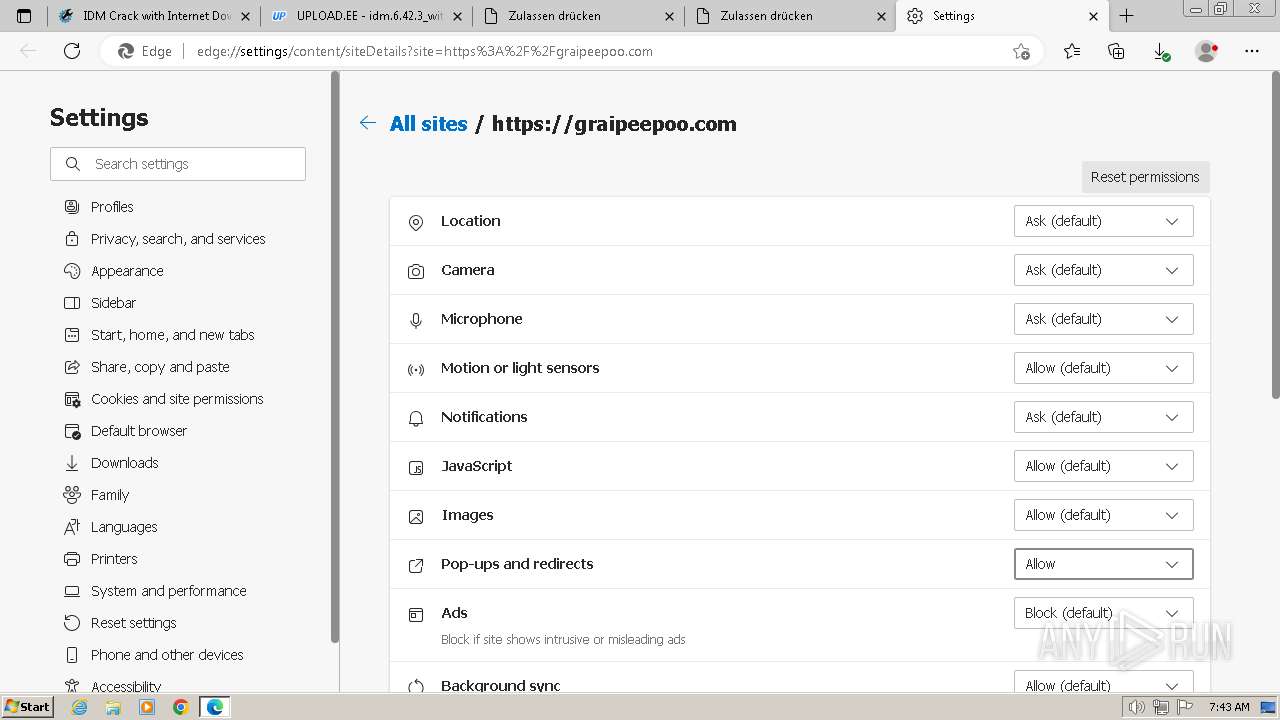The image size is (1280, 720).
Task: Click the All sites breadcrumb link
Action: click(x=428, y=124)
